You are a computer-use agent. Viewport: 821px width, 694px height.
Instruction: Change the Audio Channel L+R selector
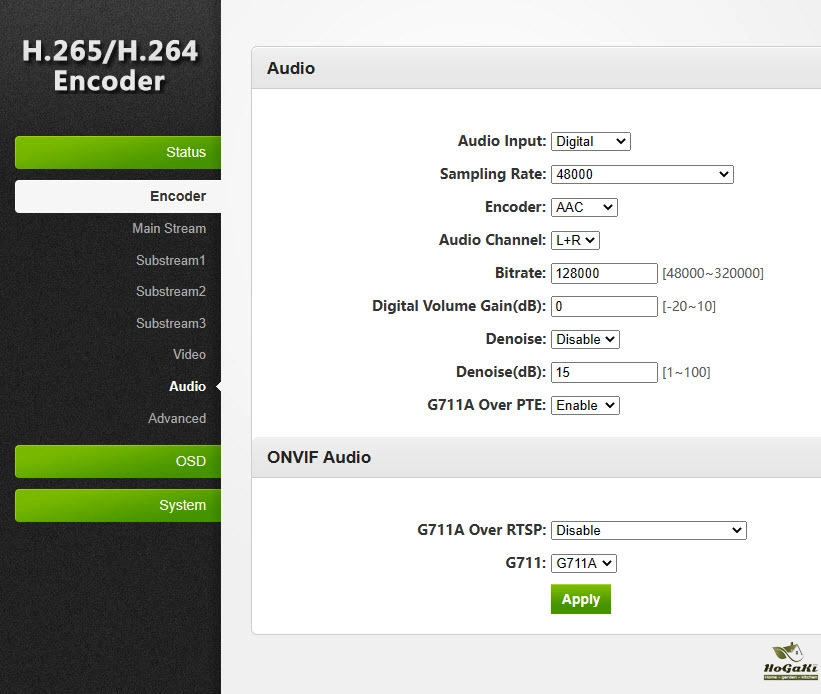point(575,240)
